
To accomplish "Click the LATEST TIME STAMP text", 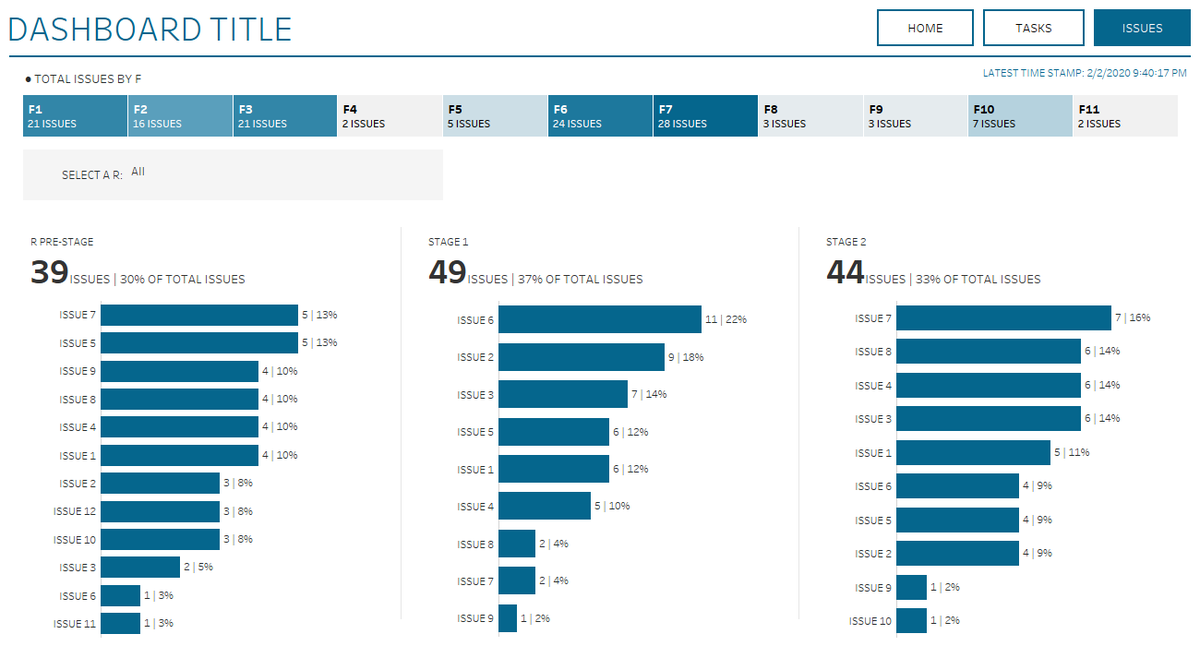I will click(x=1085, y=73).
